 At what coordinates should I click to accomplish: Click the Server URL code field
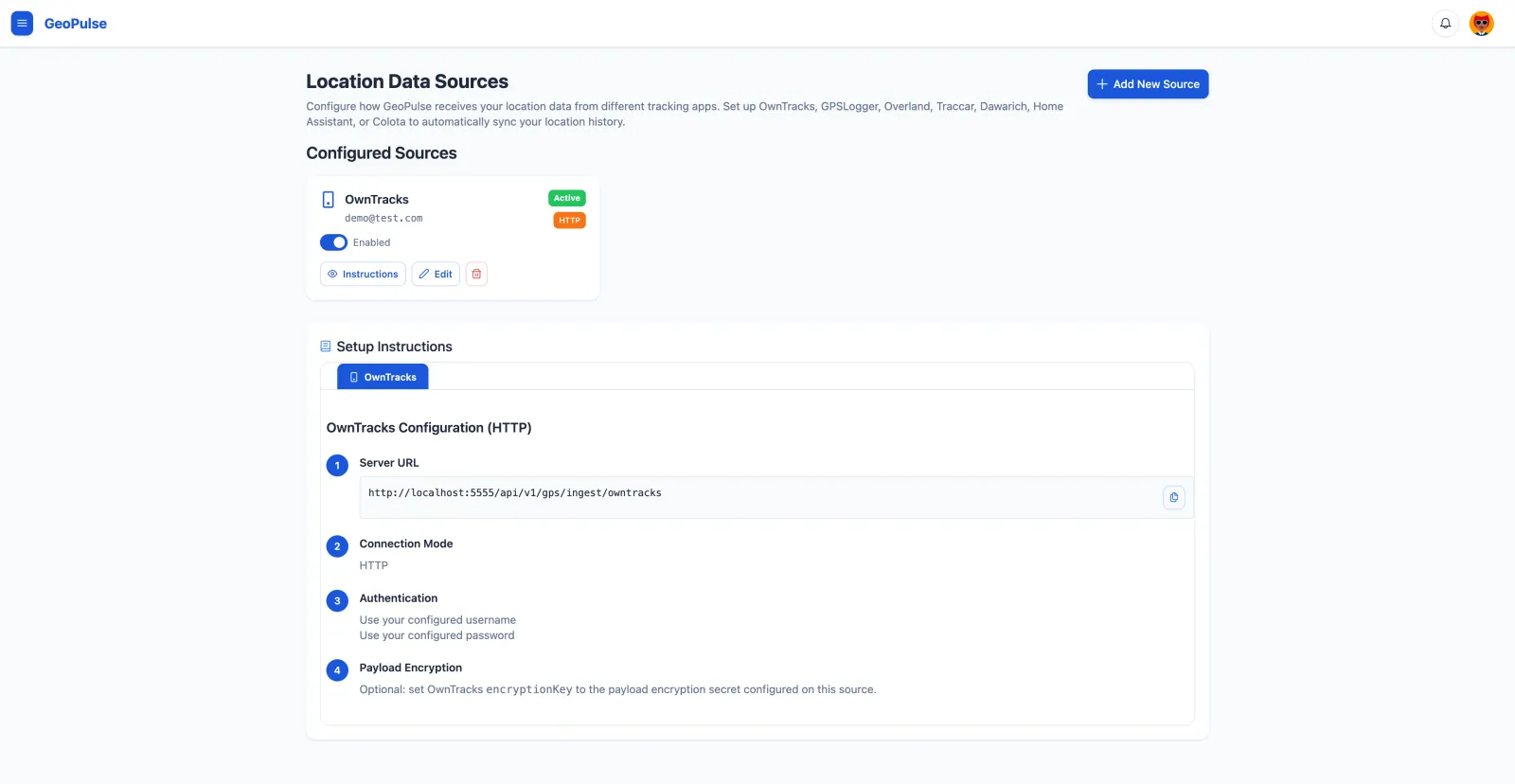coord(776,497)
